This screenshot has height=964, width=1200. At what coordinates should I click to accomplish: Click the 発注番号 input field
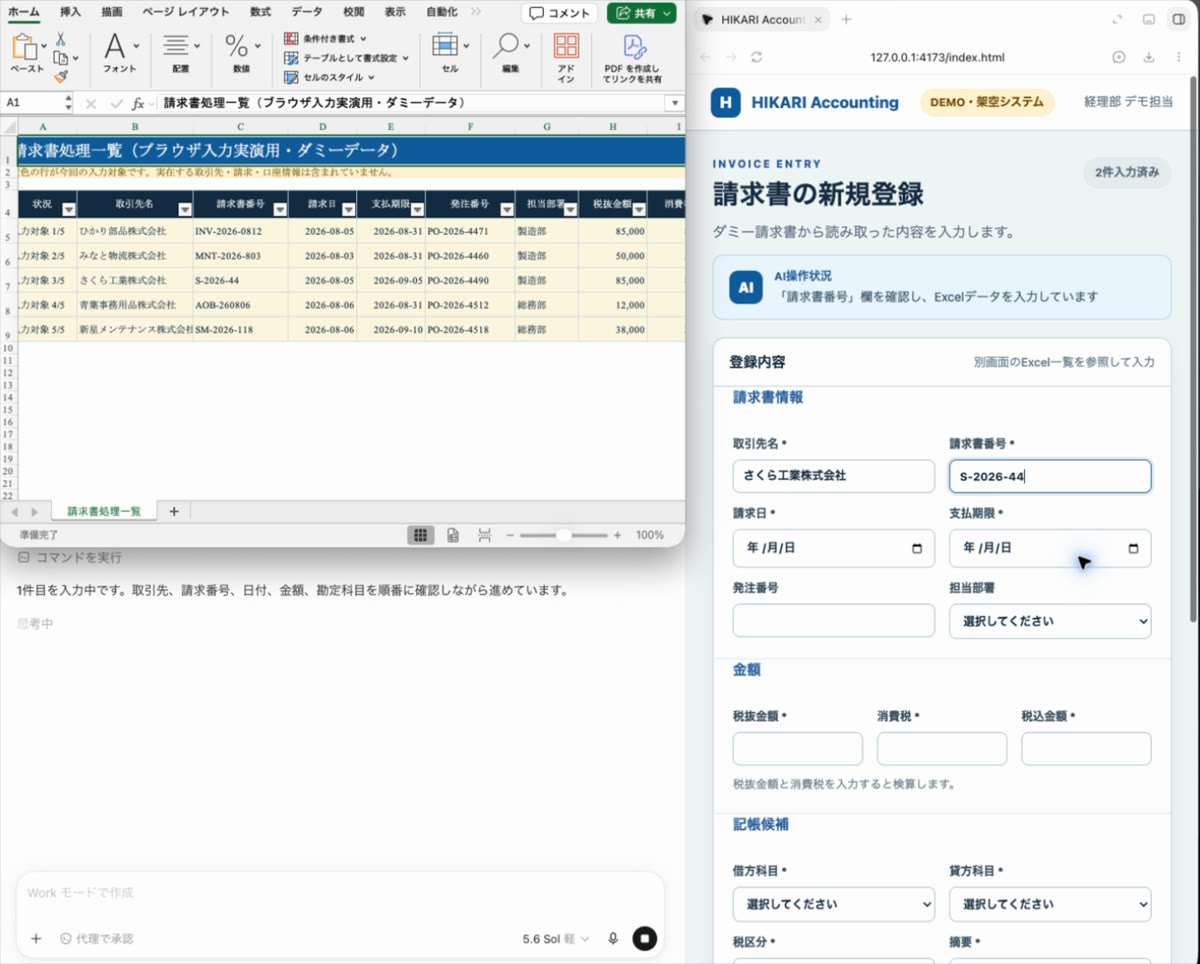click(834, 621)
